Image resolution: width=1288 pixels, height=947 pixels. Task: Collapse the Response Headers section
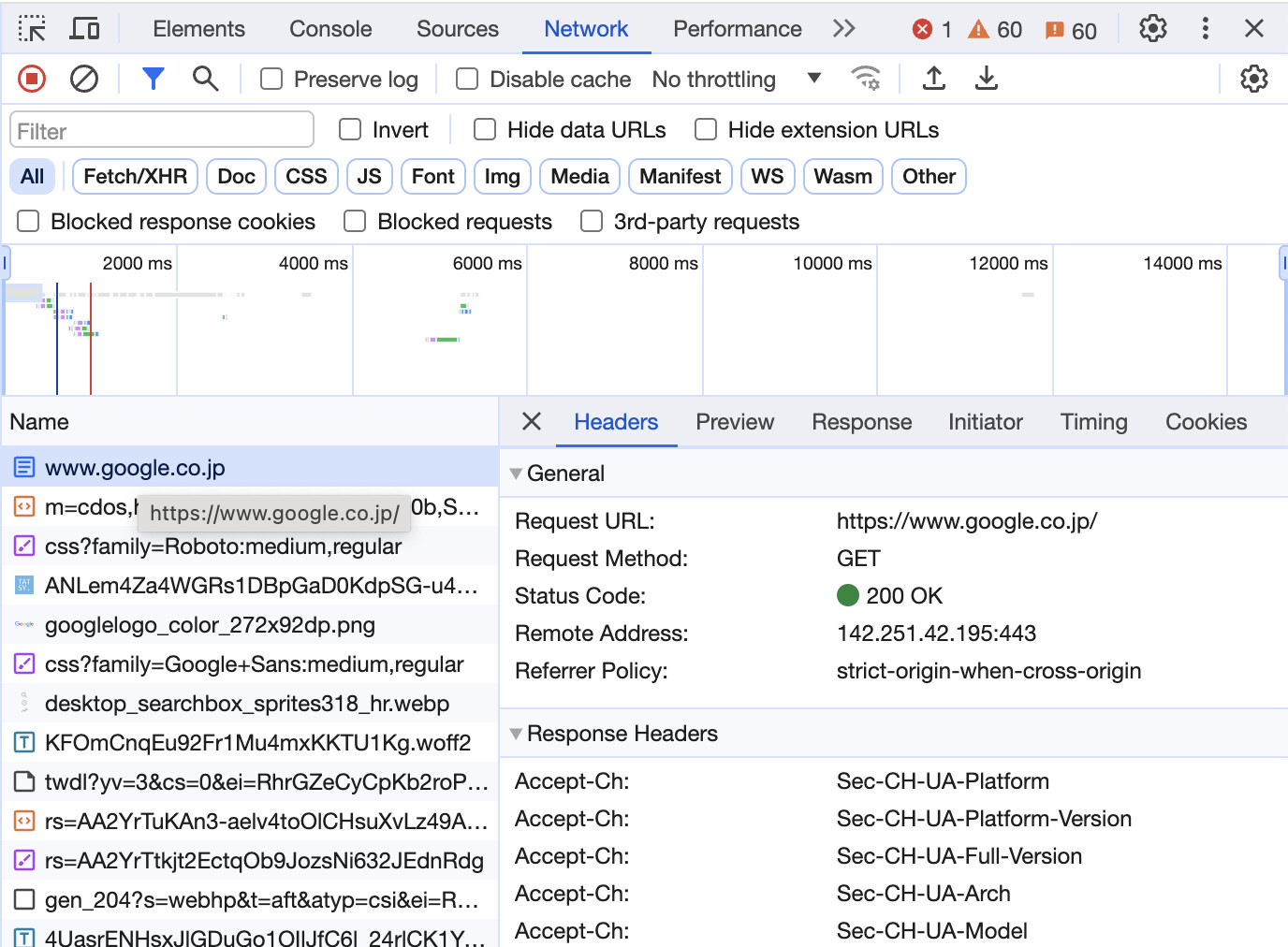(516, 734)
